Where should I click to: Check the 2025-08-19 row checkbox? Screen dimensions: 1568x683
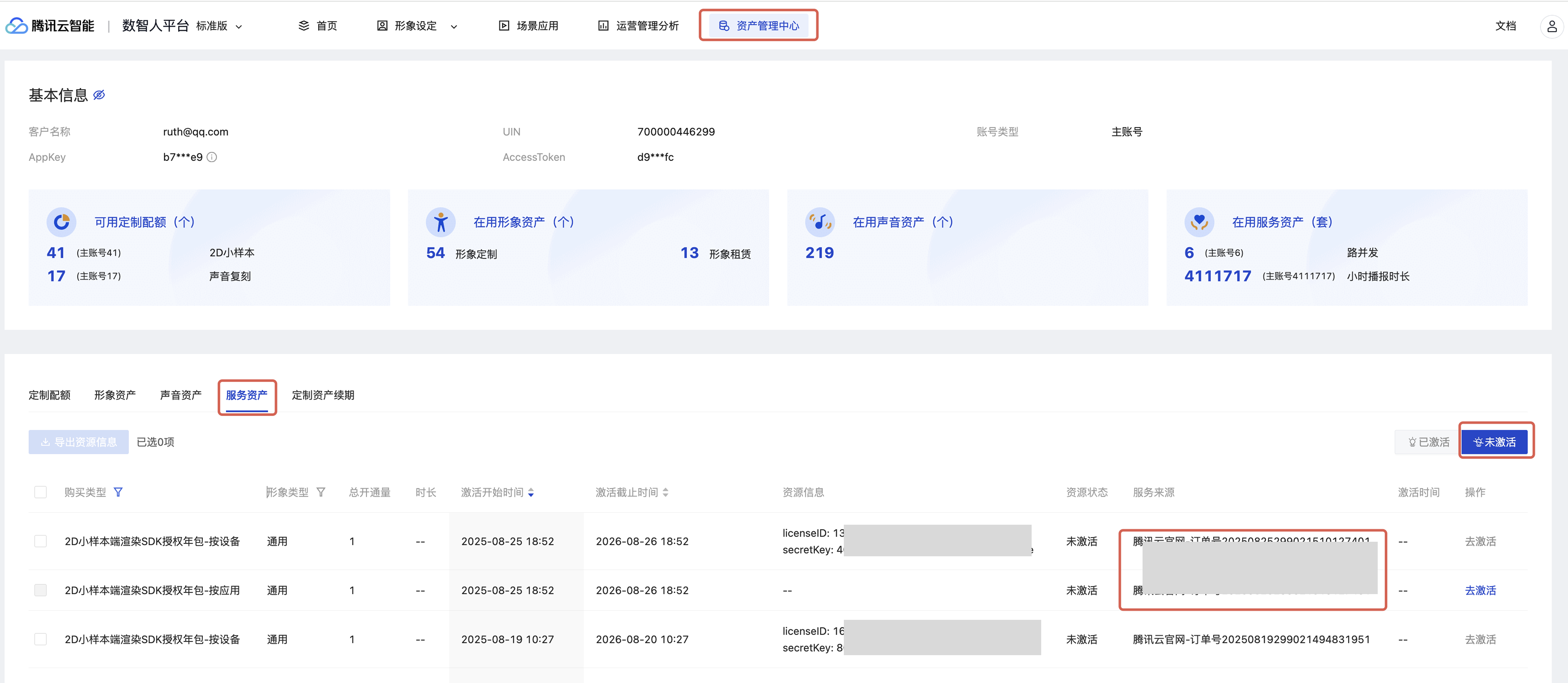coord(41,639)
